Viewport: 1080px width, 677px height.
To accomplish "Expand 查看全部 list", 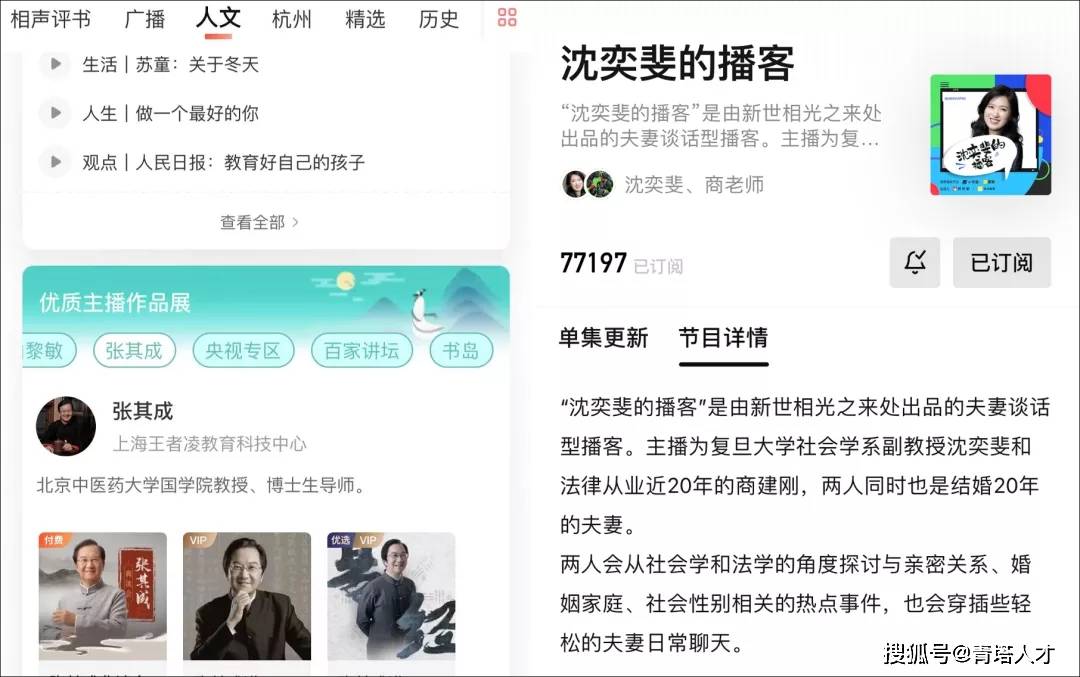I will pyautogui.click(x=259, y=222).
